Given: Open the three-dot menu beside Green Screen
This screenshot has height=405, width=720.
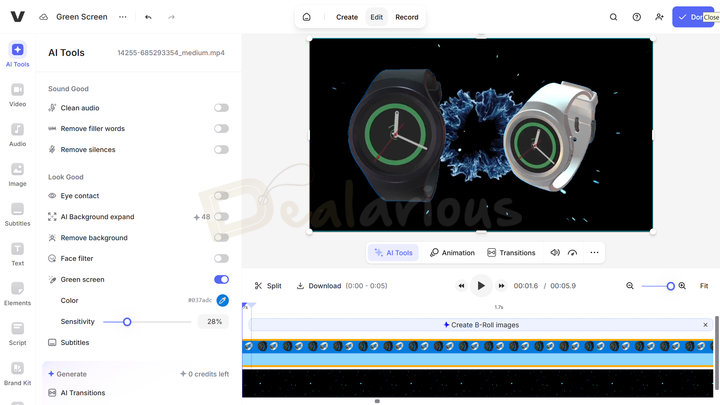Looking at the screenshot, I should click(122, 17).
